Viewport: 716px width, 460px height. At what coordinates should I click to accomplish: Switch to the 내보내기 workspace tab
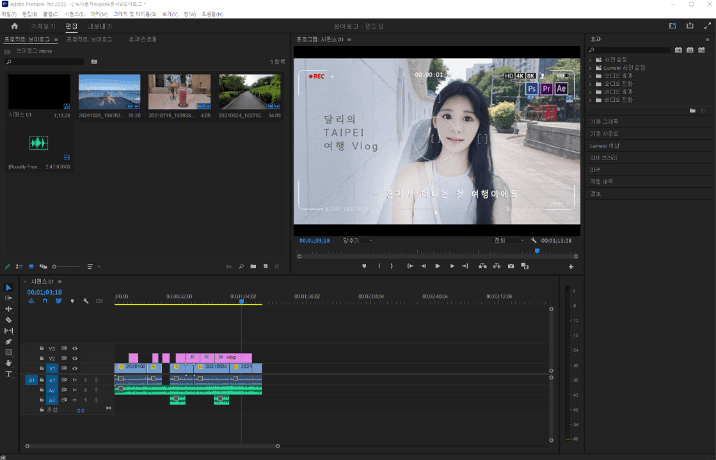(99, 26)
